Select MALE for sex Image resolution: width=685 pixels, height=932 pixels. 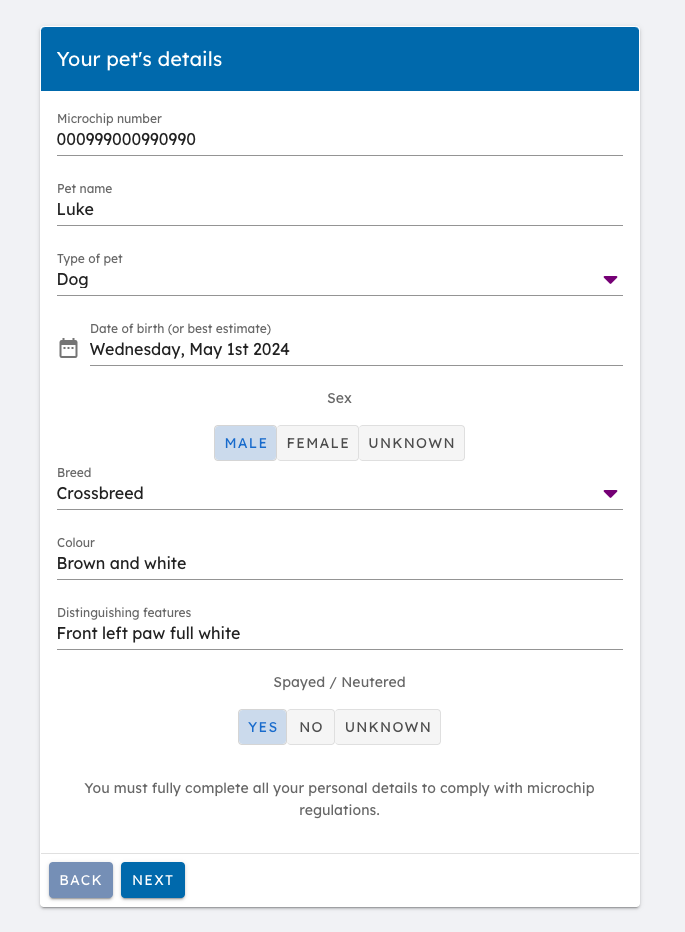pos(246,443)
